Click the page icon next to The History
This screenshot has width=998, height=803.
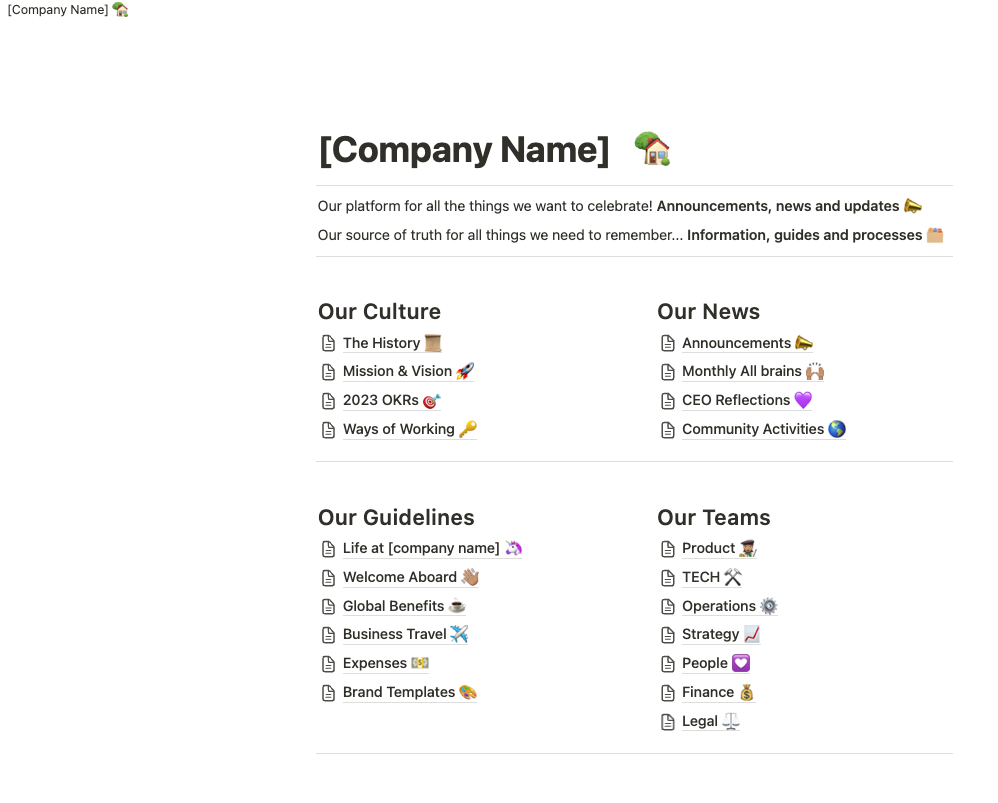(x=328, y=343)
